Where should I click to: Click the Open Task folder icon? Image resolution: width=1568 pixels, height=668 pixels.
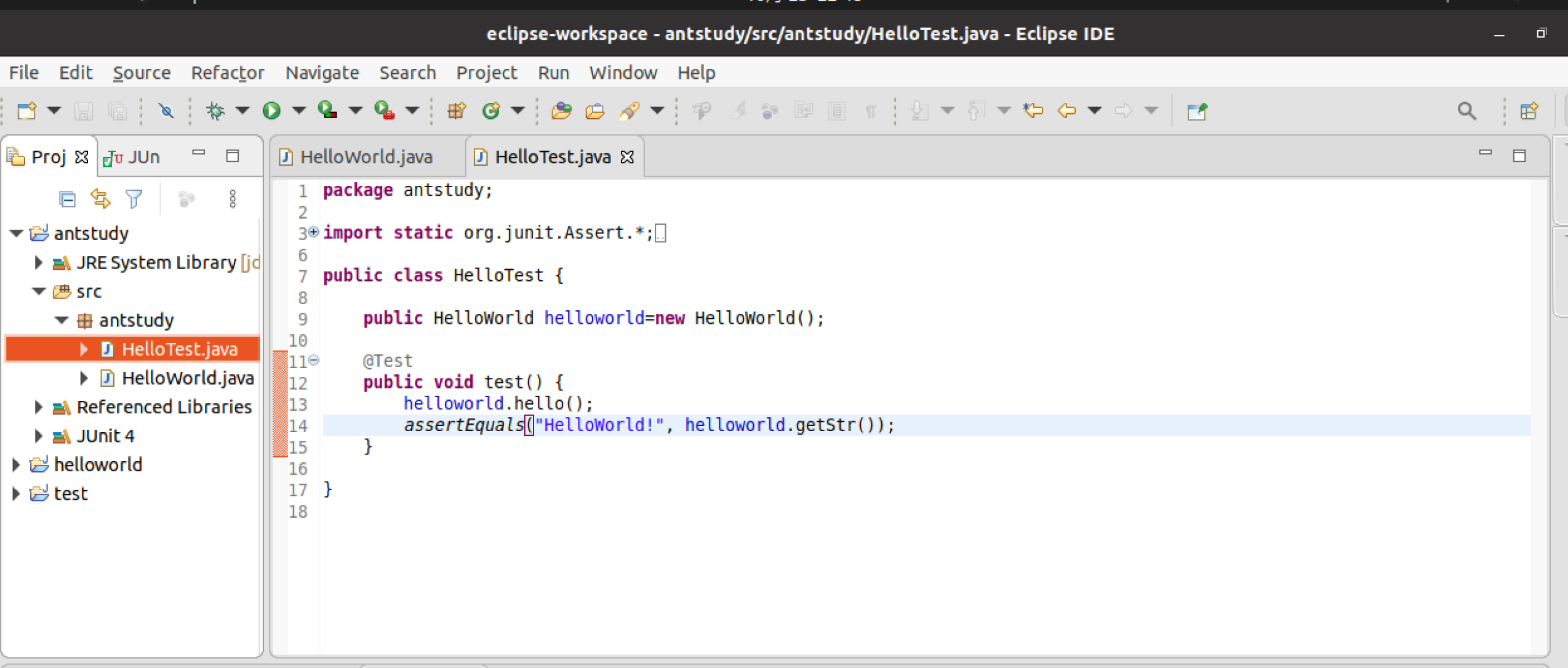[x=594, y=111]
